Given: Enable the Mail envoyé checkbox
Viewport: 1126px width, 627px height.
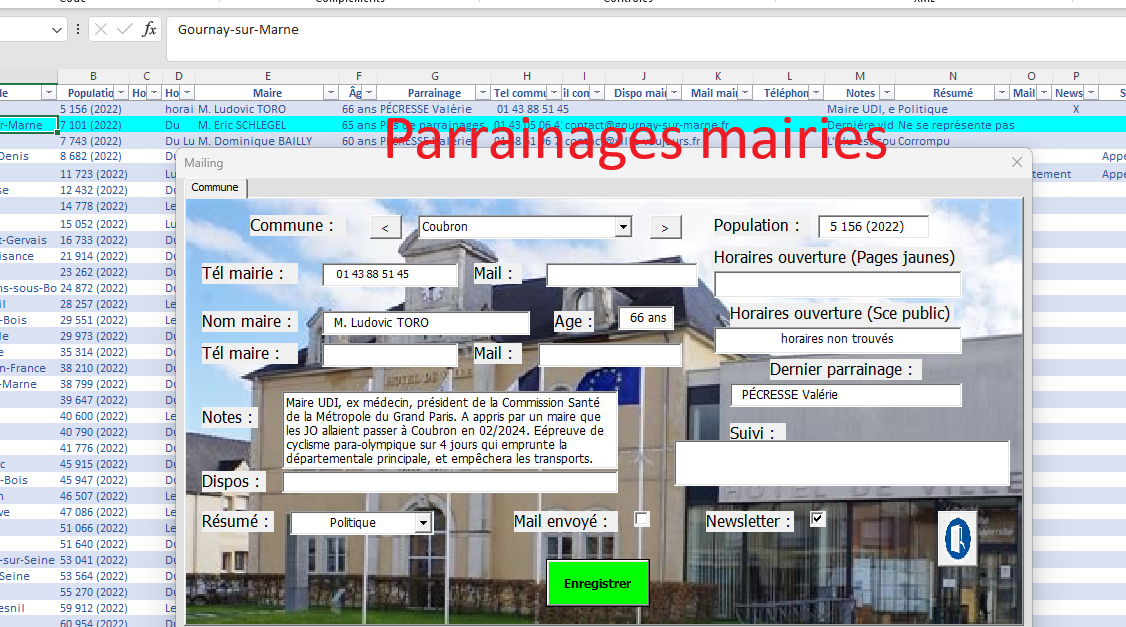Looking at the screenshot, I should tap(642, 519).
